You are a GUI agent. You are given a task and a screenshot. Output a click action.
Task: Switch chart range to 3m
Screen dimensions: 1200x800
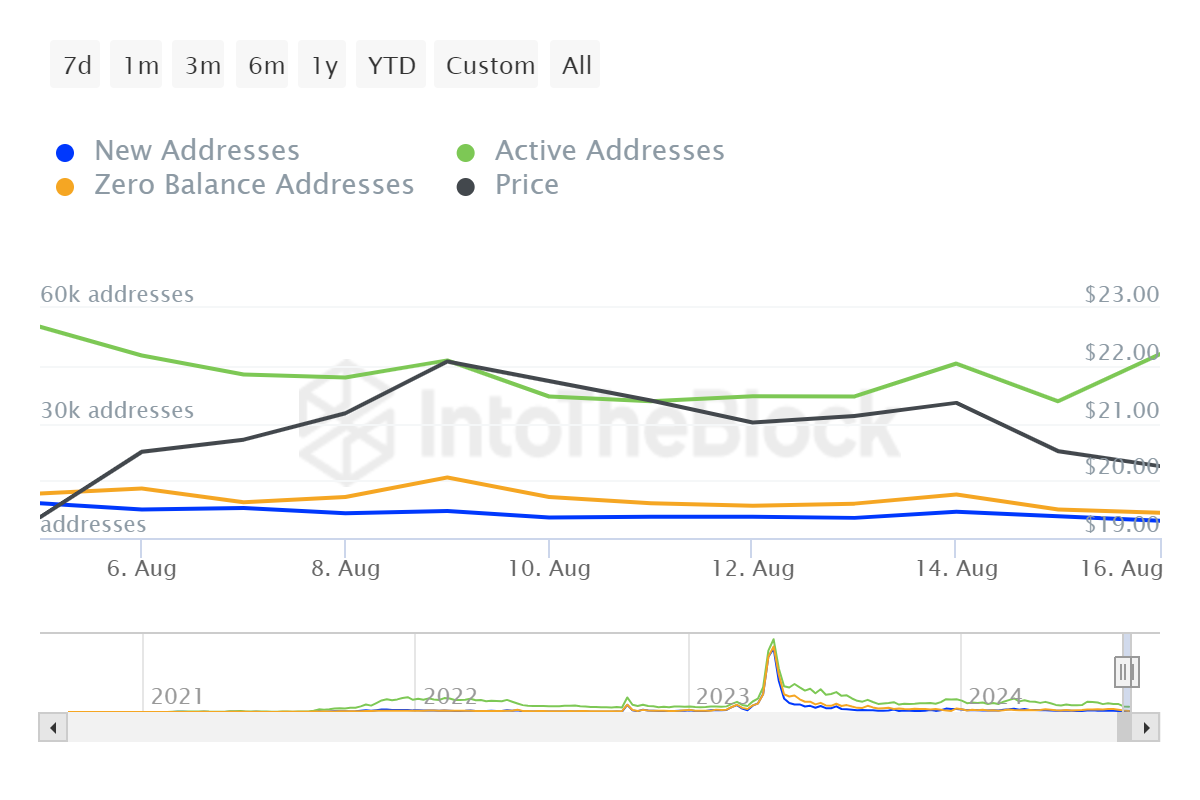202,65
